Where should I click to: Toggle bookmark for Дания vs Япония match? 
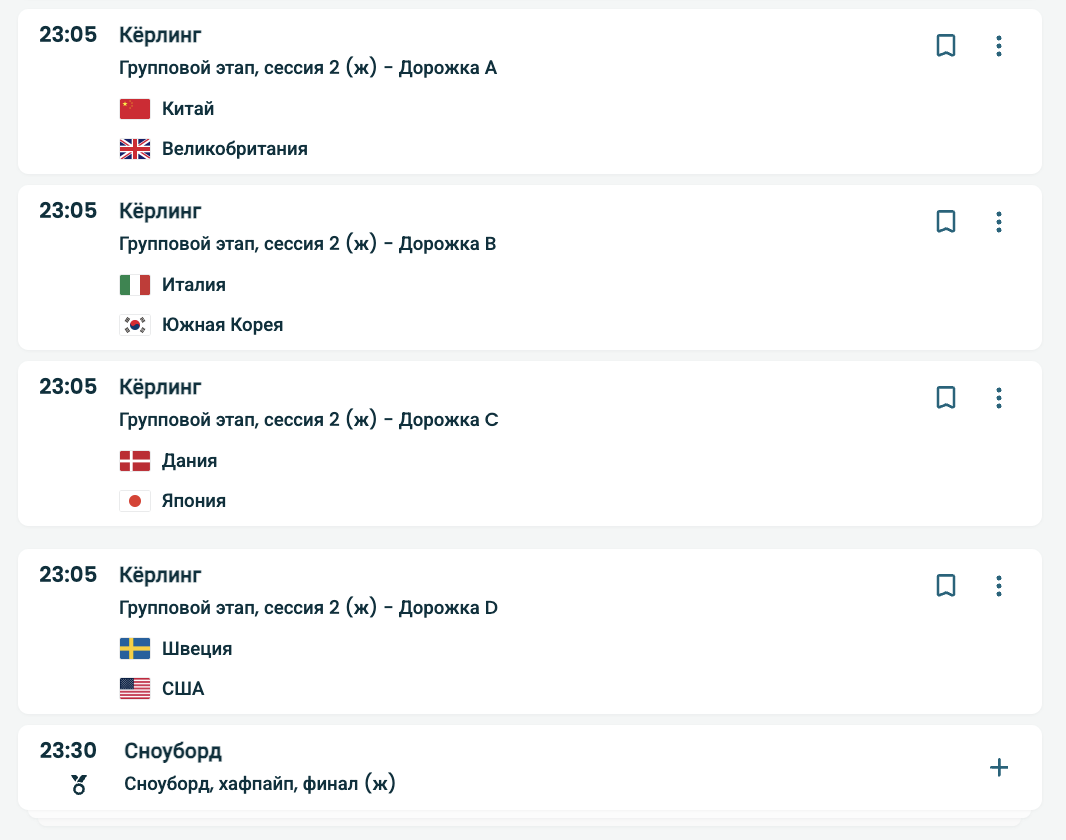coord(946,398)
